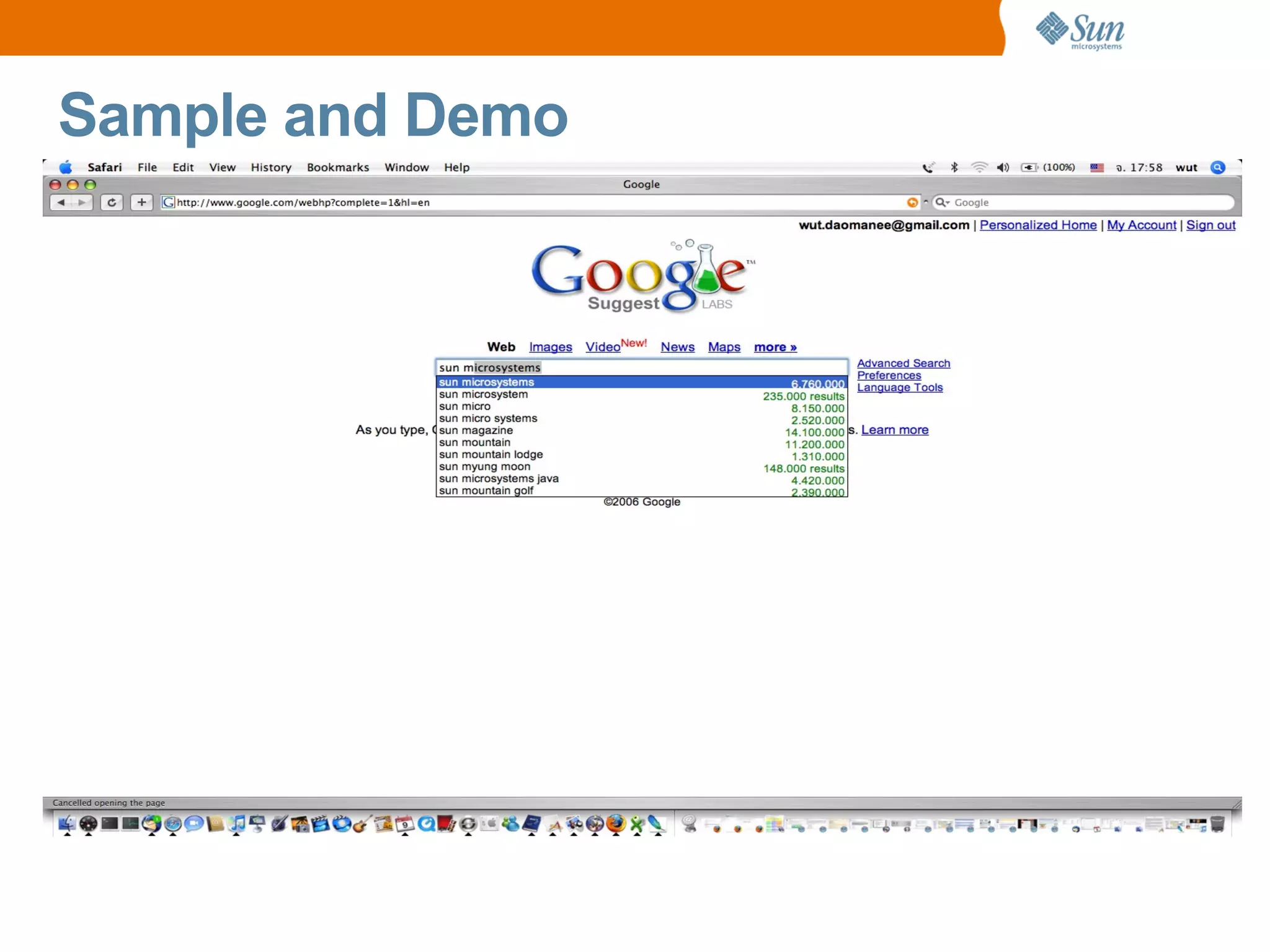
Task: Open the Edit menu
Action: click(x=183, y=167)
